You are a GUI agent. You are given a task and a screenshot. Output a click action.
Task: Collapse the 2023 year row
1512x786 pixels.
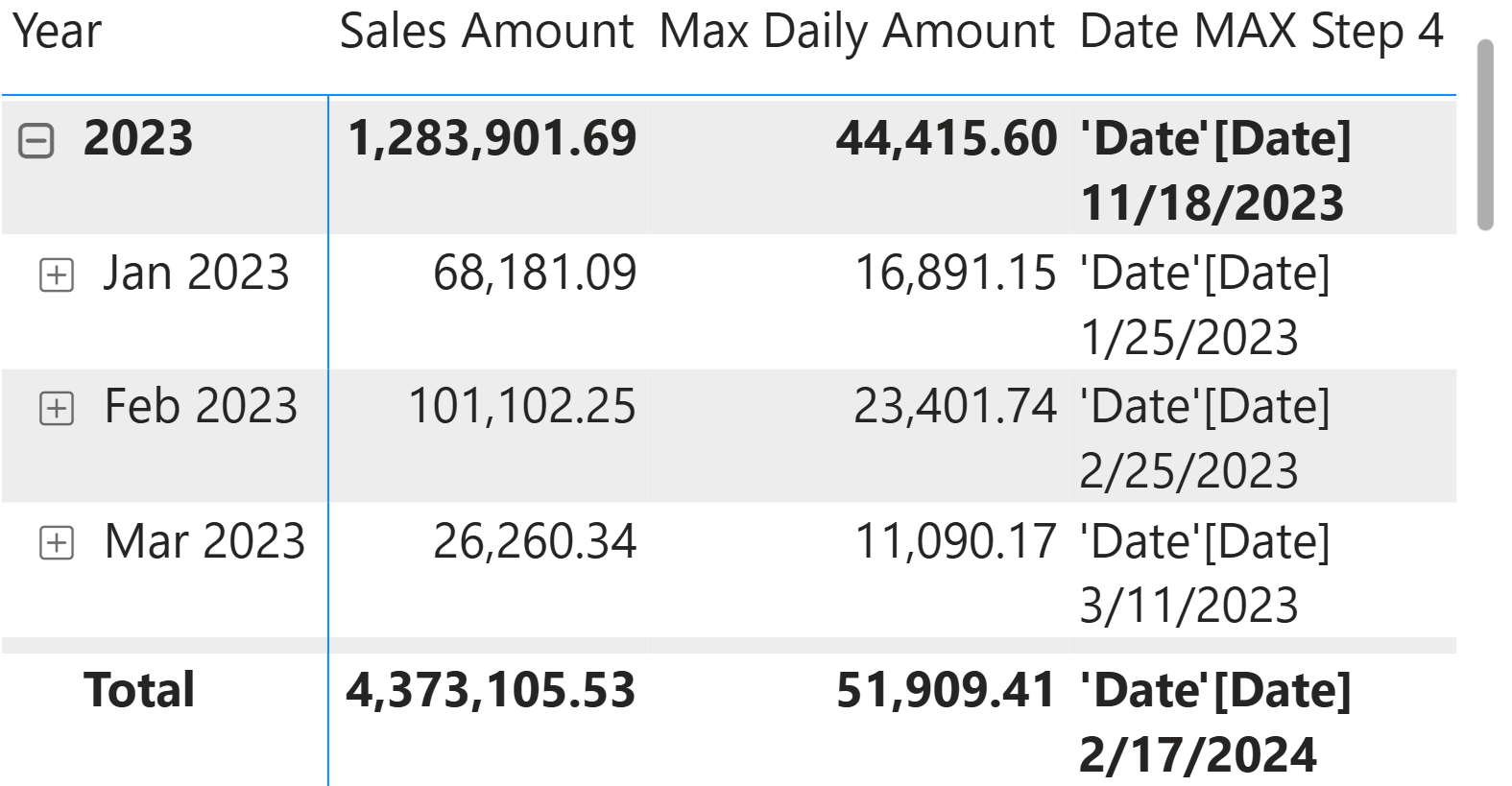click(36, 141)
